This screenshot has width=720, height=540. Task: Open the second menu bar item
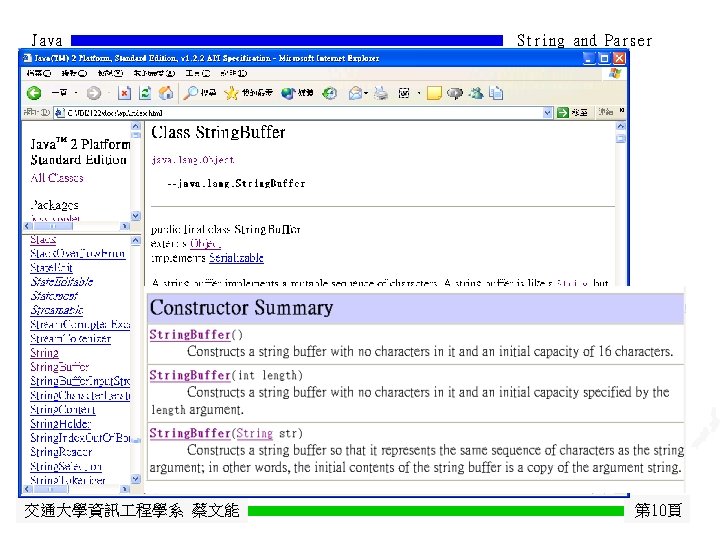point(74,73)
